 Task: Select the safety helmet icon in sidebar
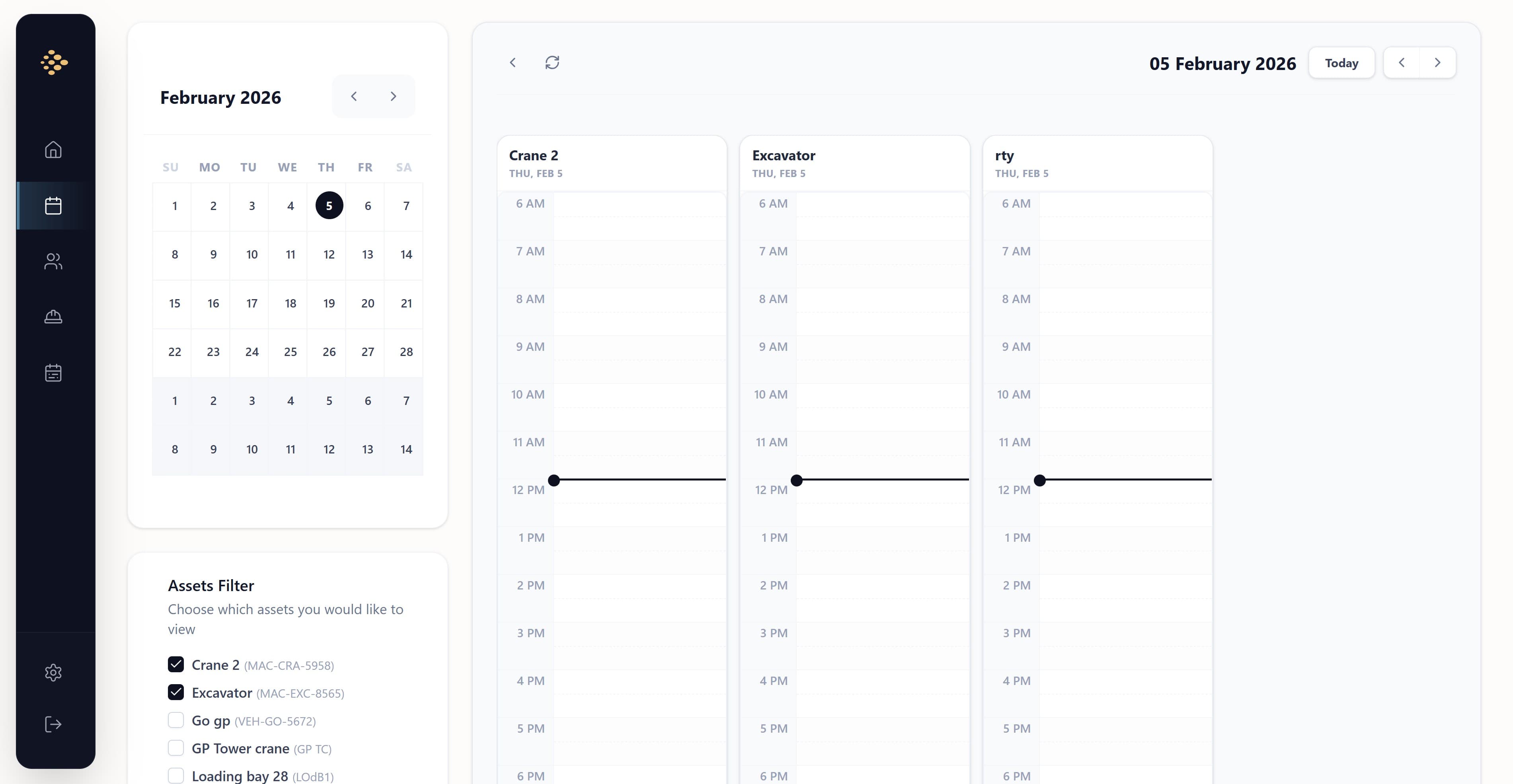tap(53, 317)
